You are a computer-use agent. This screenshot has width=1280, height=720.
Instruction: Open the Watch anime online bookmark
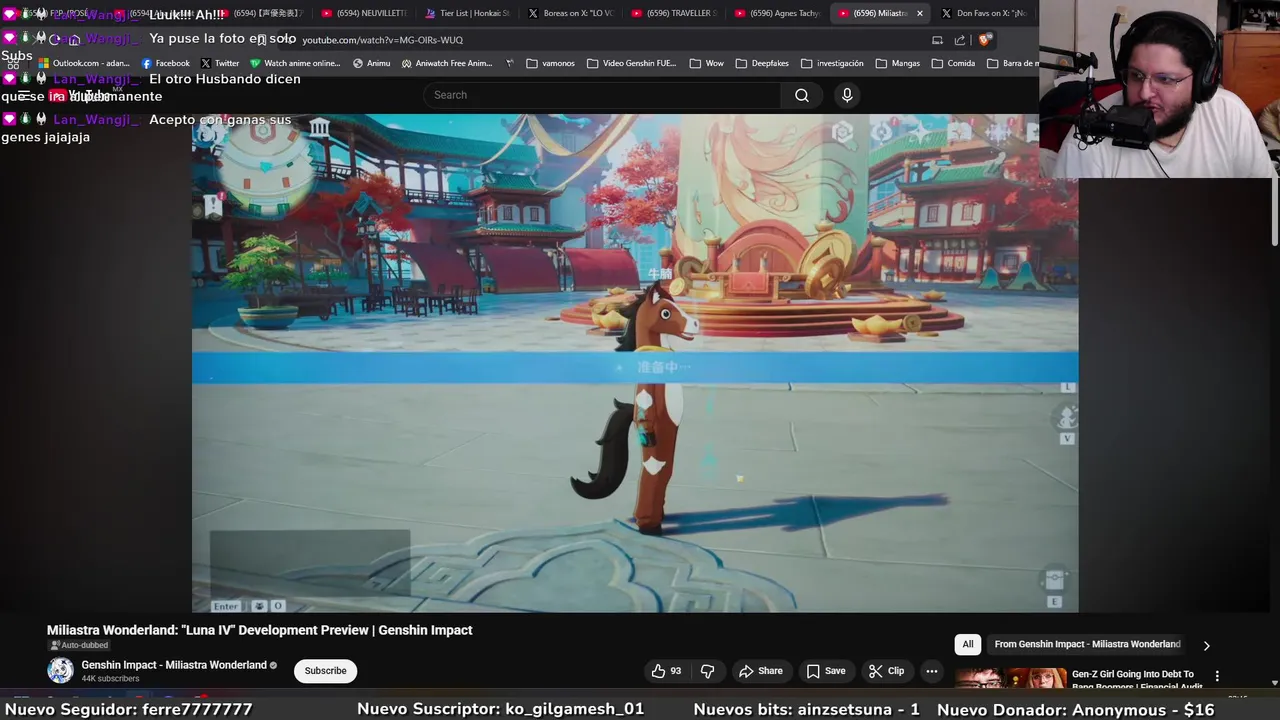coord(296,63)
